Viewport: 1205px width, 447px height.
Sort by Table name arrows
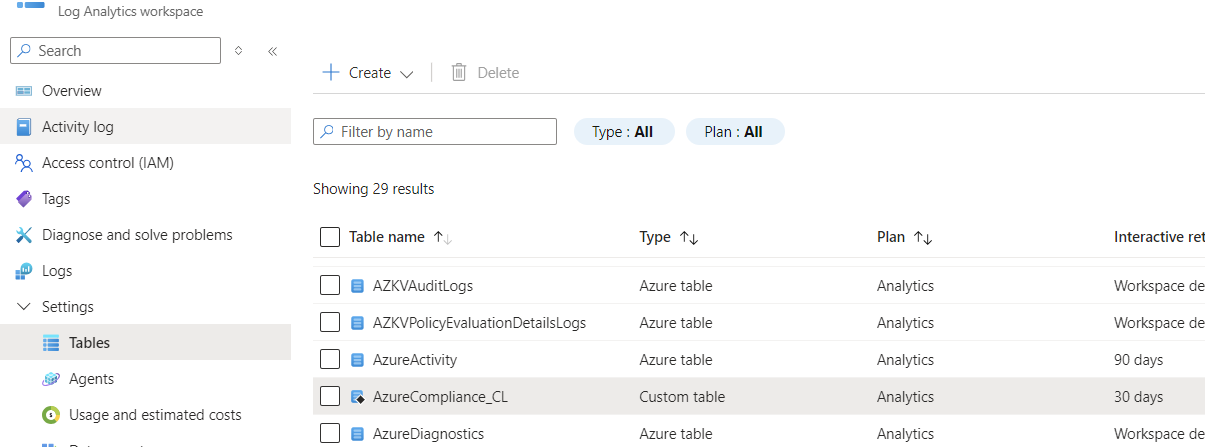coord(443,237)
